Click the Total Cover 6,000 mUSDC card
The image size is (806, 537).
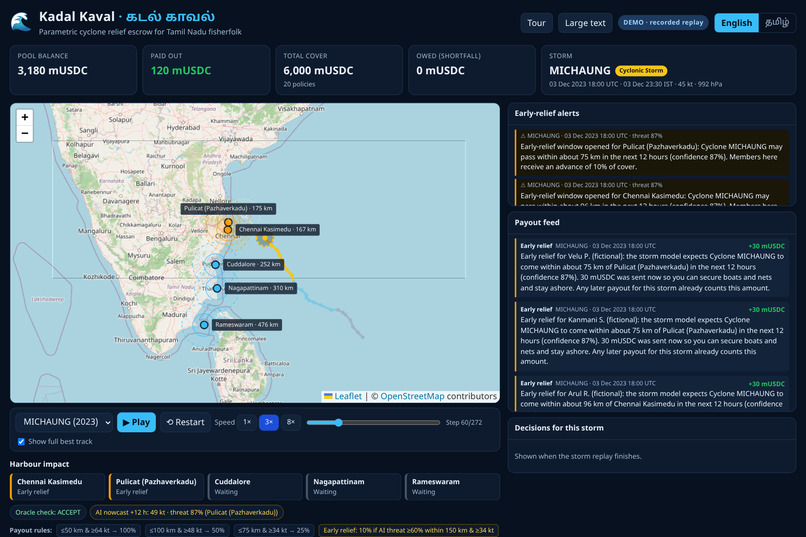coord(339,70)
